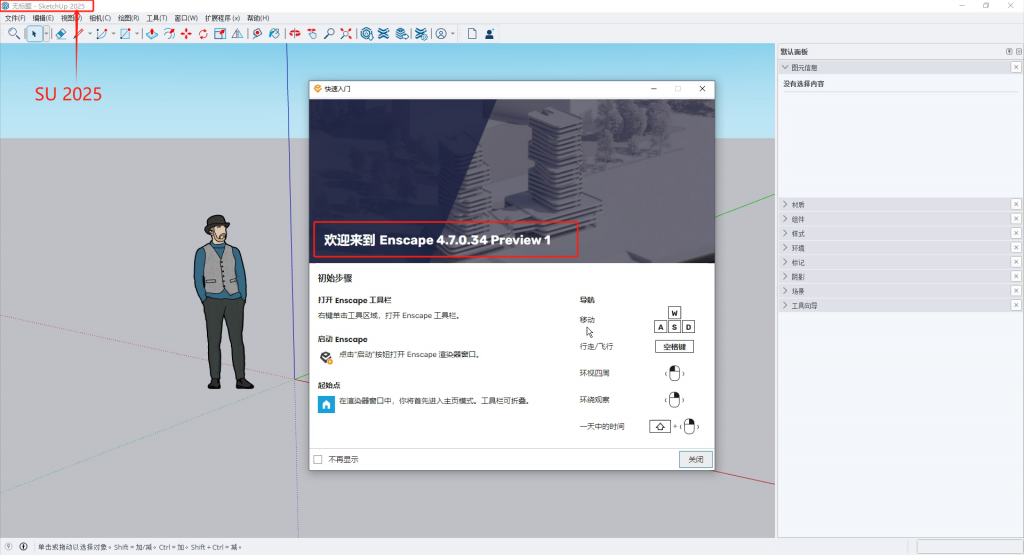Pick the Eraser tool
1024x555 pixels.
[61, 33]
